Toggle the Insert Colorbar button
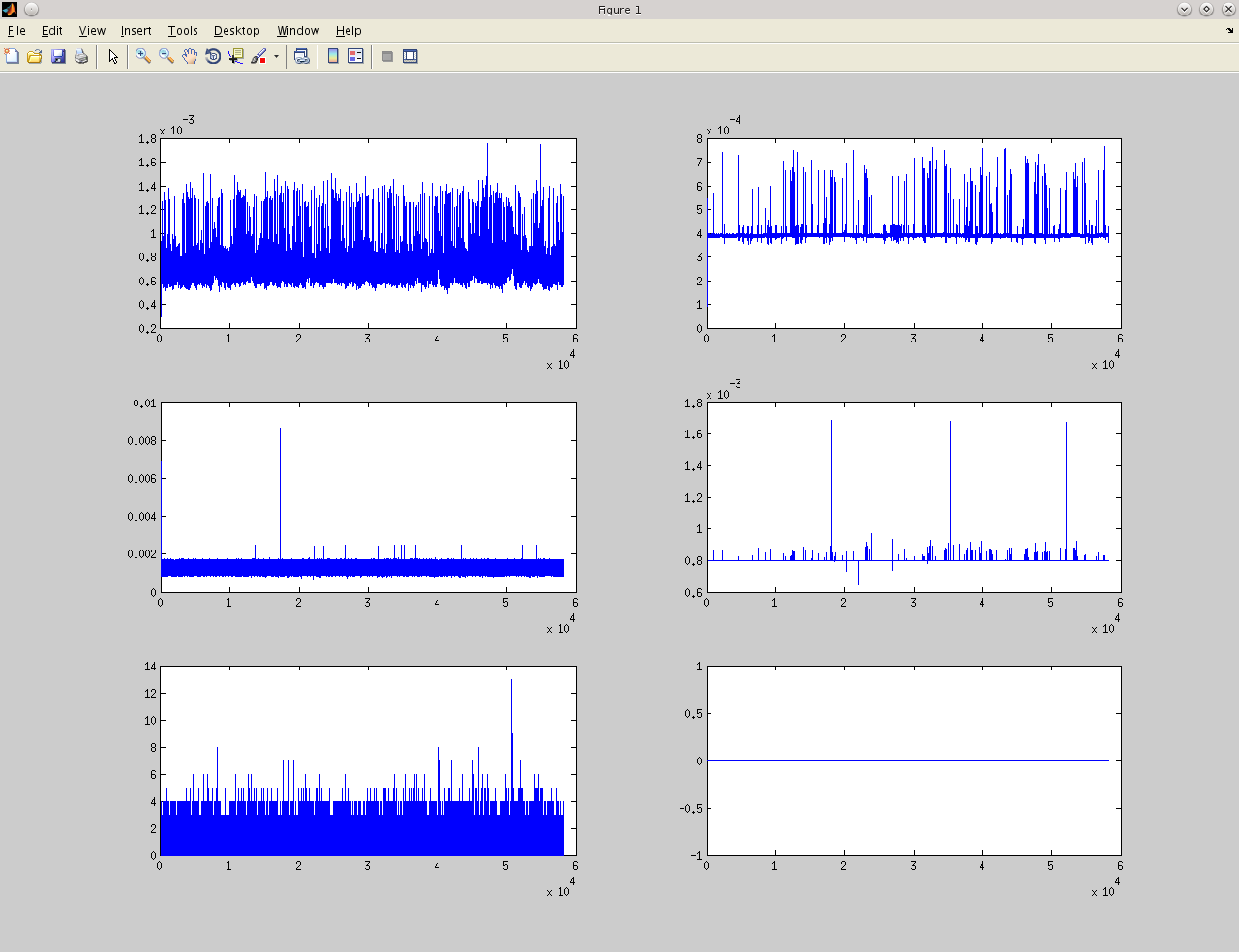The image size is (1239, 952). (x=333, y=57)
